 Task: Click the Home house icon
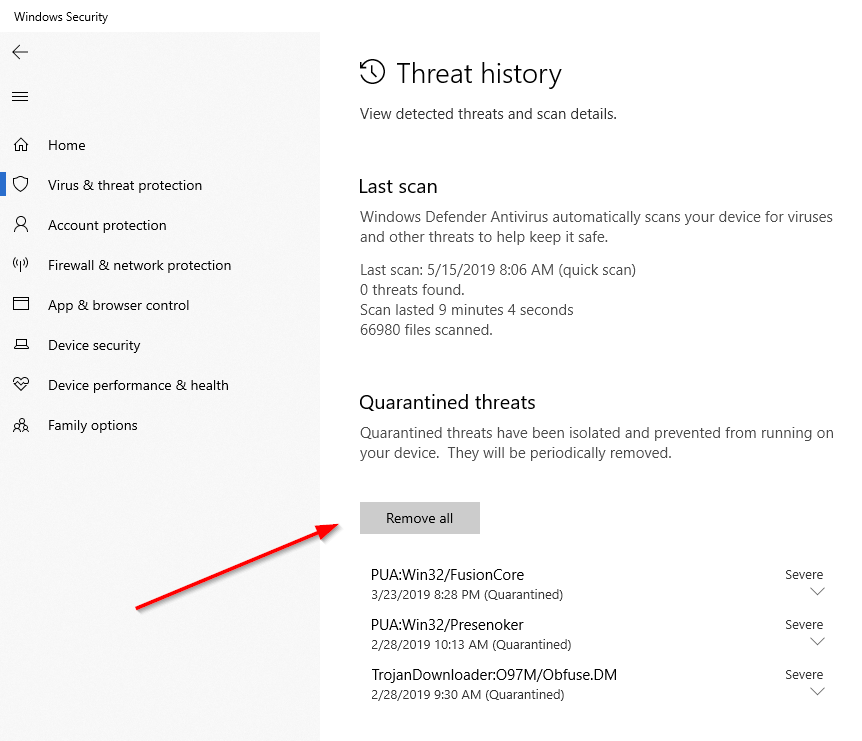[x=21, y=145]
